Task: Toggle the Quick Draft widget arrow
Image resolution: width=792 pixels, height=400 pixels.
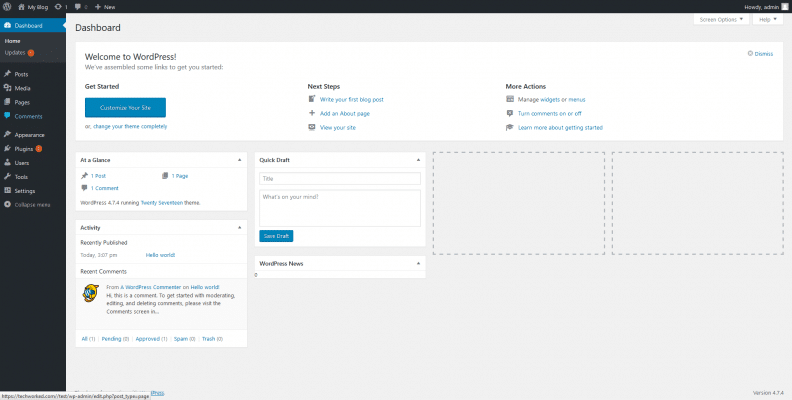Action: (x=418, y=159)
